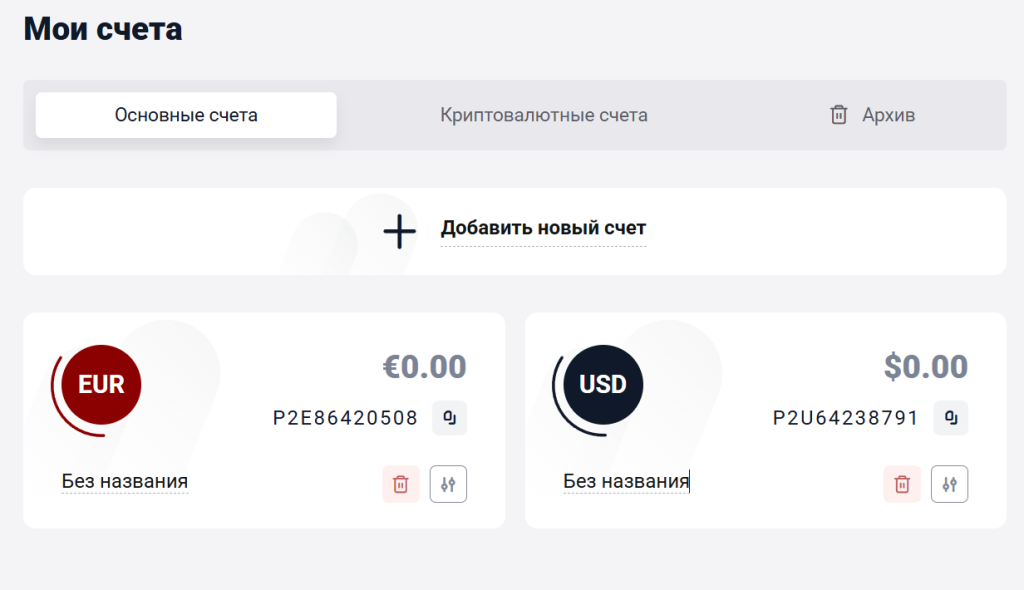The height and width of the screenshot is (590, 1024).
Task: Click the Добавить новый счет link
Action: 543,228
